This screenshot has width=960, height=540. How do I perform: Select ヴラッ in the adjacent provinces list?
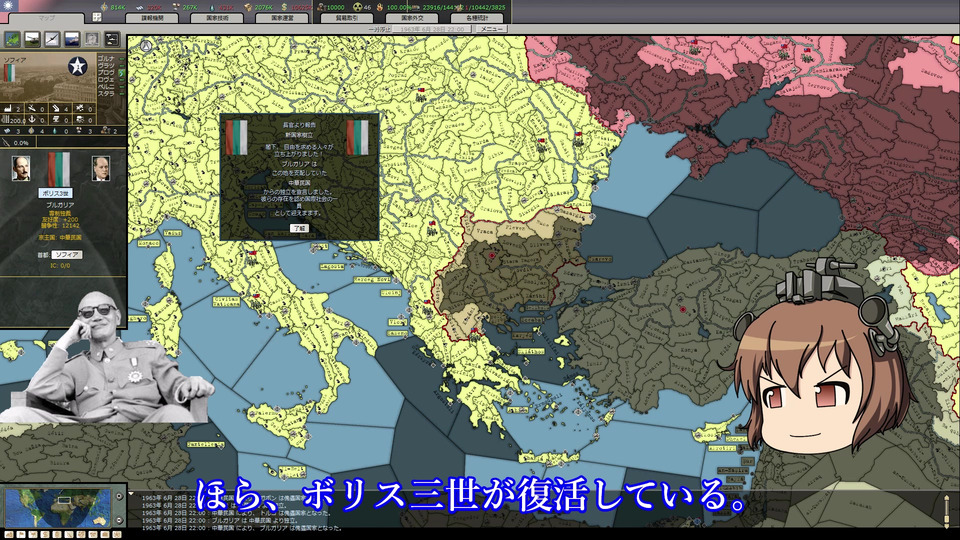pyautogui.click(x=106, y=66)
